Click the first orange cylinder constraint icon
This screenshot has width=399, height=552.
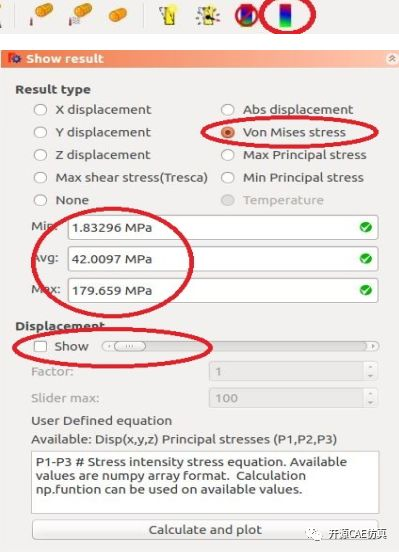pos(41,14)
